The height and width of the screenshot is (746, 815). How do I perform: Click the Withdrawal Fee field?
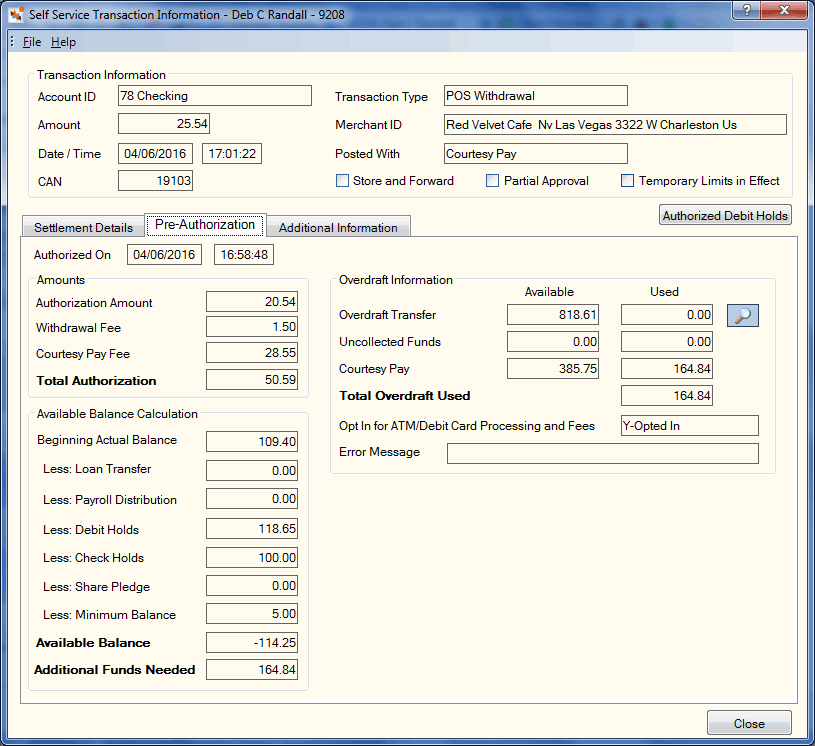point(252,327)
